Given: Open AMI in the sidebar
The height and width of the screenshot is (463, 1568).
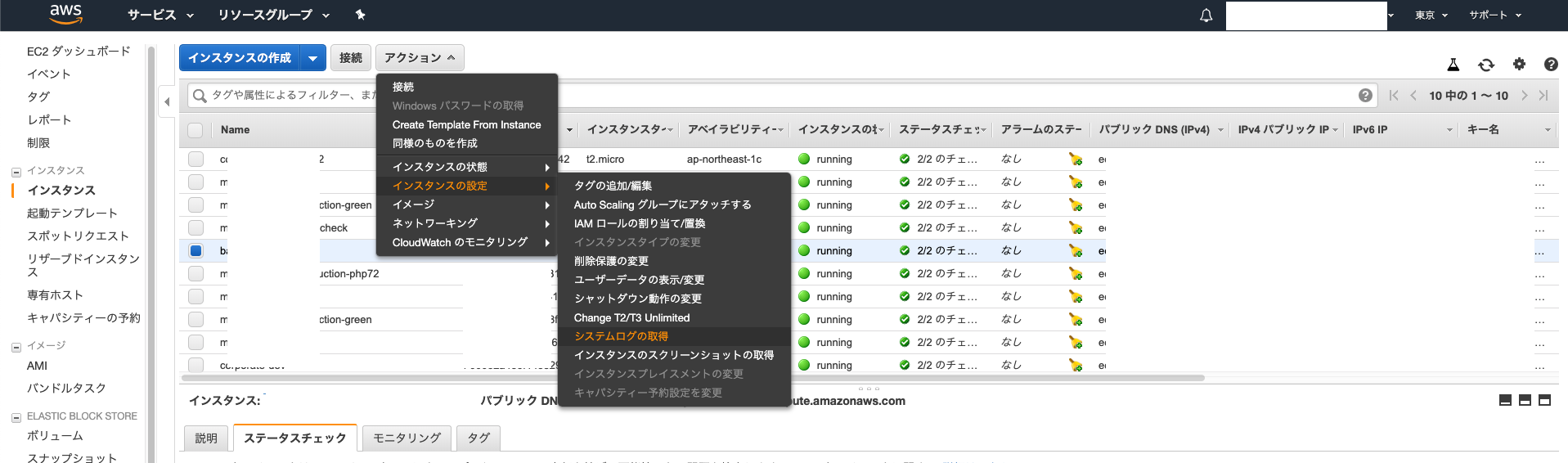Looking at the screenshot, I should [37, 366].
